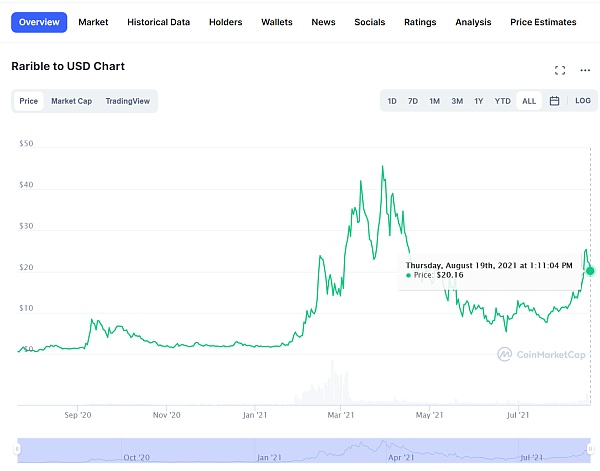Grab the left range slider handle
Image resolution: width=600 pixels, height=471 pixels.
[17, 449]
